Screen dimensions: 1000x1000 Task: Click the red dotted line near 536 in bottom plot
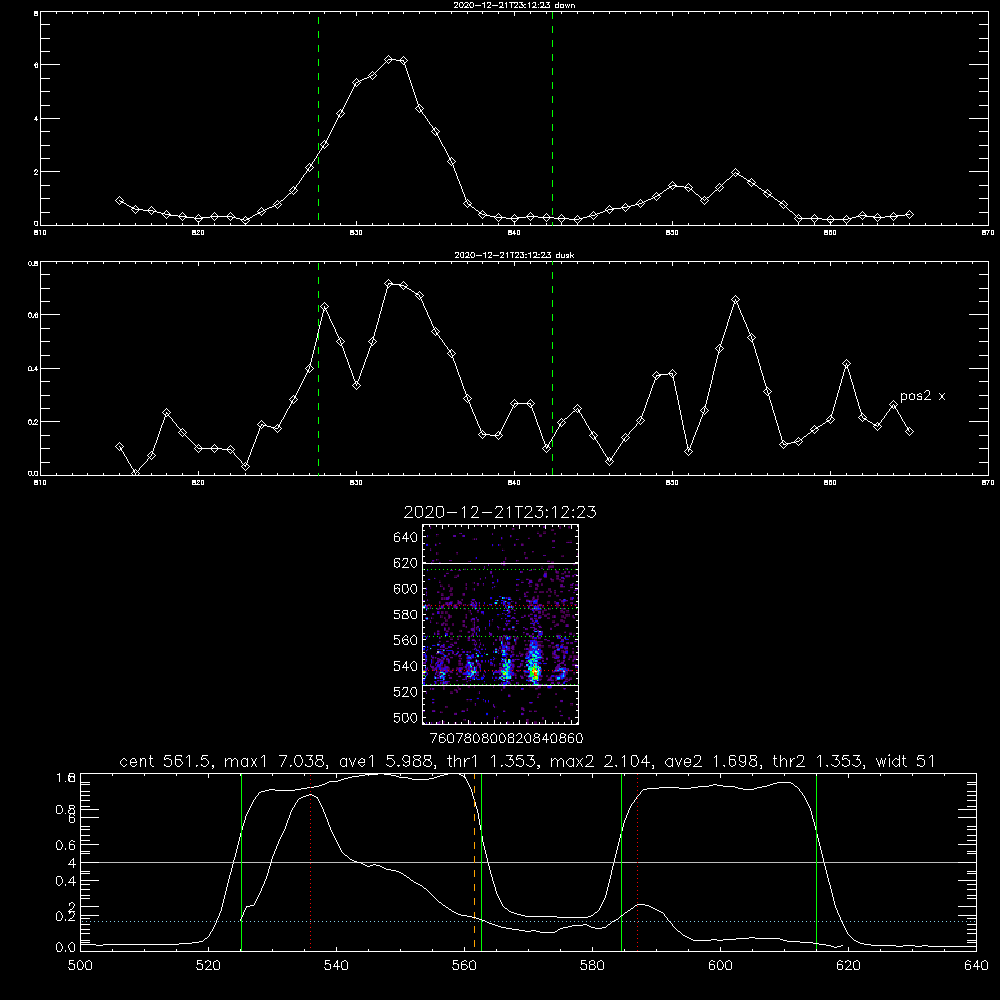point(310,861)
